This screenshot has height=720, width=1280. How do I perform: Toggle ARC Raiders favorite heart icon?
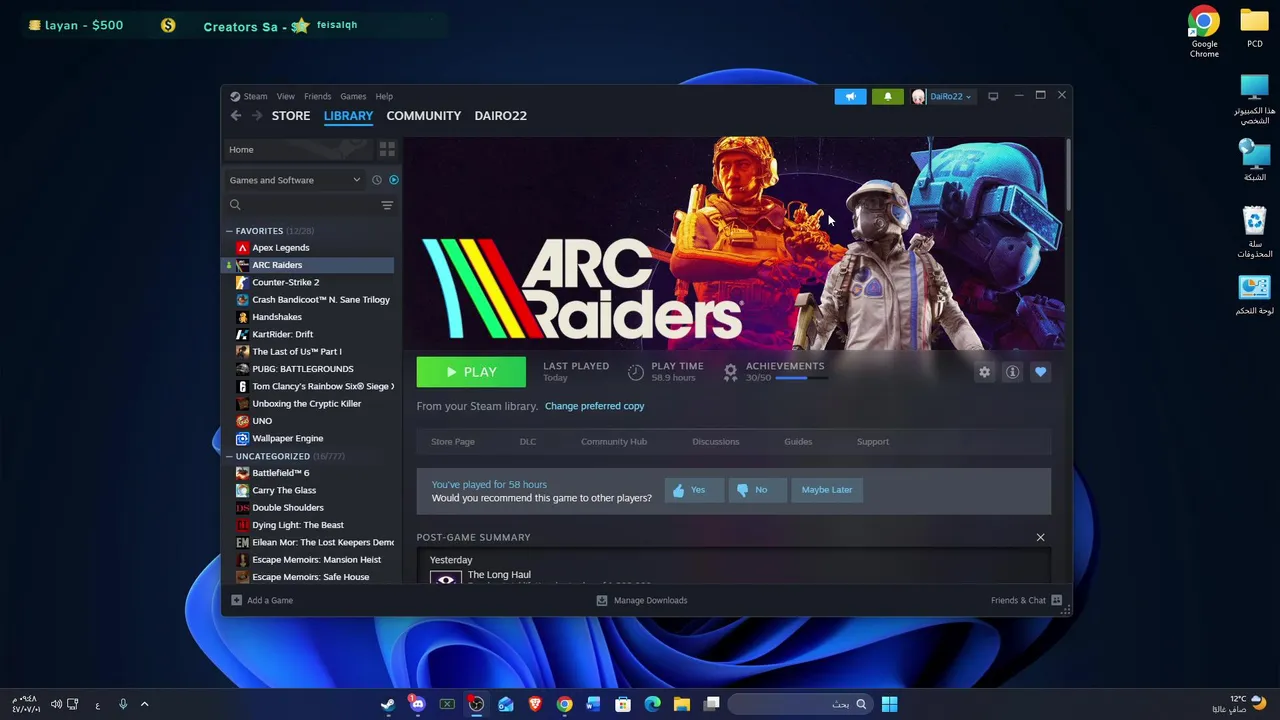click(x=1040, y=372)
